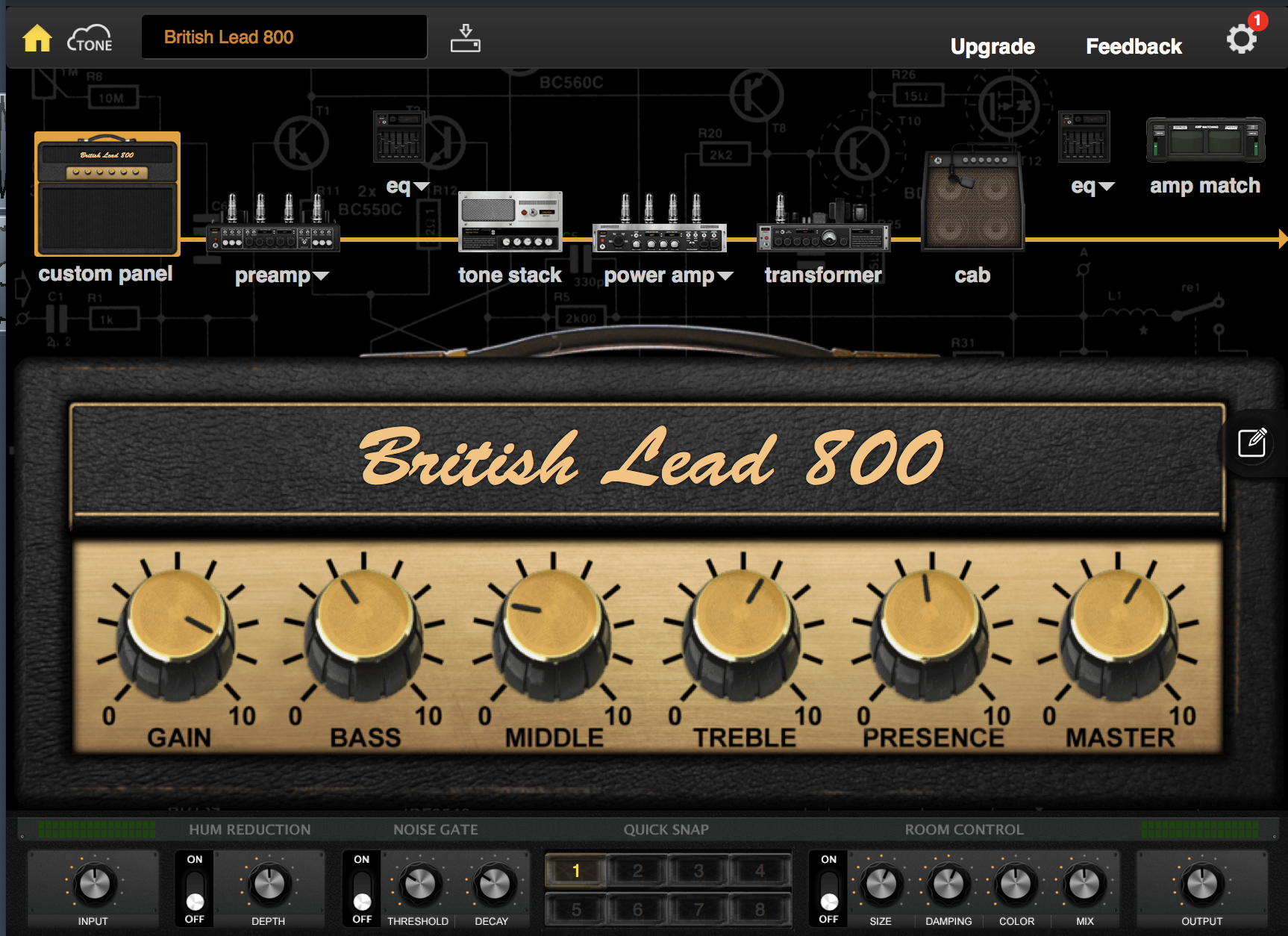This screenshot has height=936, width=1288.
Task: Toggle the Noise Gate on/off switch
Action: click(x=362, y=889)
